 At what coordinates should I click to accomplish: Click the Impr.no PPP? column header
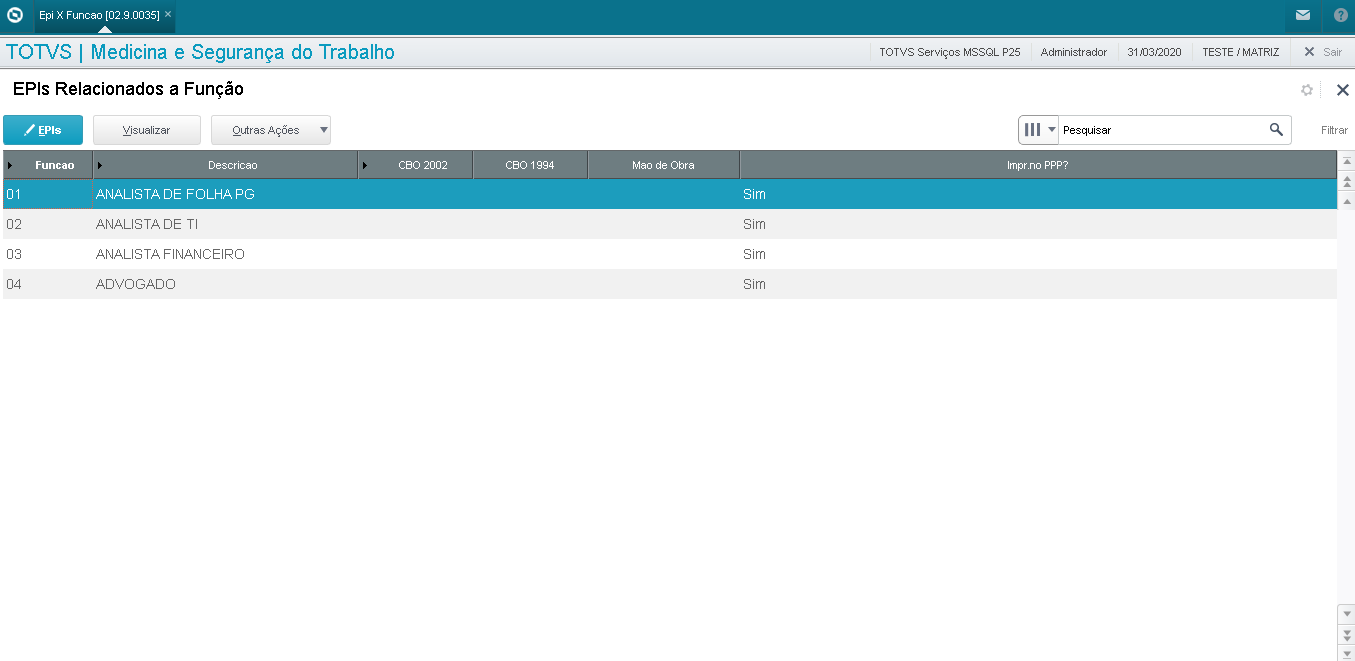[x=1038, y=165]
